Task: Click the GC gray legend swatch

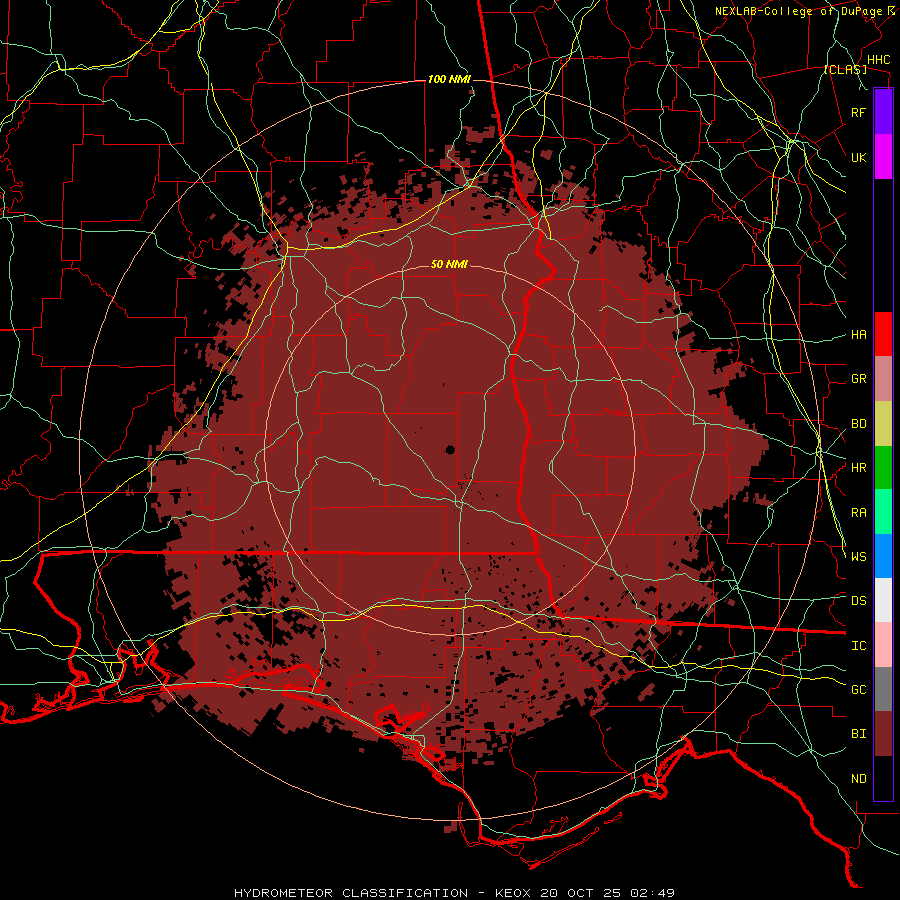Action: [883, 689]
